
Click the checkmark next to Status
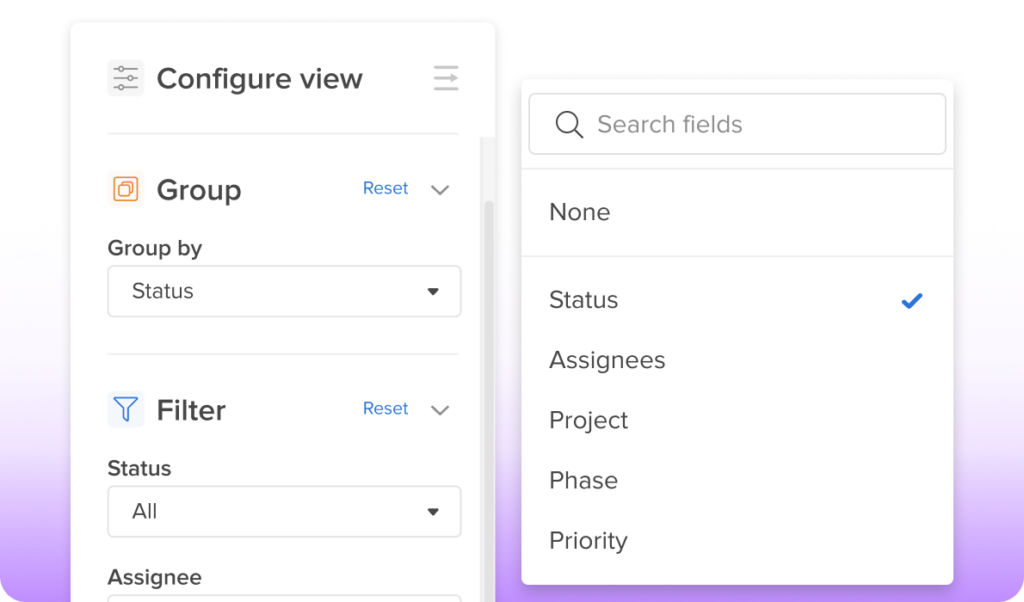click(x=911, y=300)
